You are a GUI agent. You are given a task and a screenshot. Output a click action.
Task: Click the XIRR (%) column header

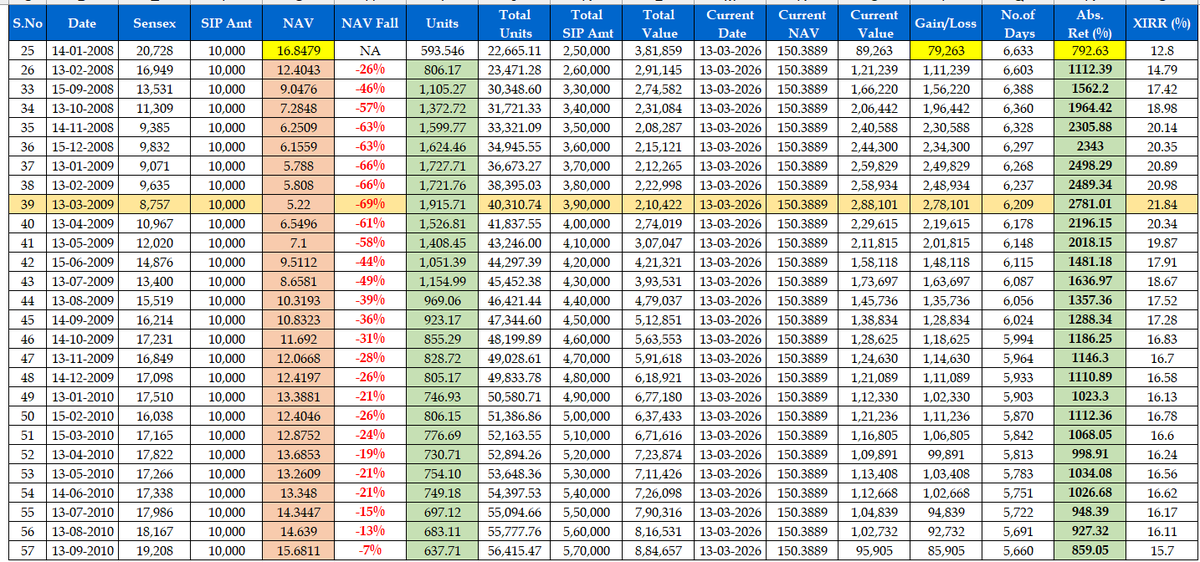1160,24
